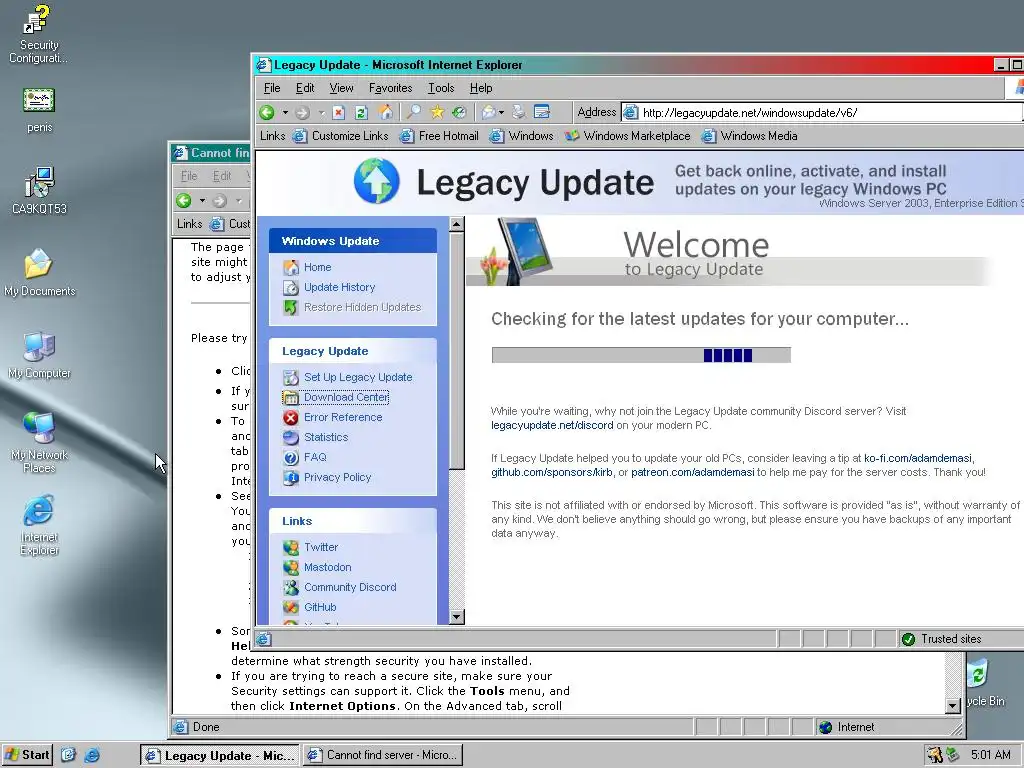Screen dimensions: 1024x768
Task: Click the Free Hotmail links bar shortcut
Action: coord(440,136)
